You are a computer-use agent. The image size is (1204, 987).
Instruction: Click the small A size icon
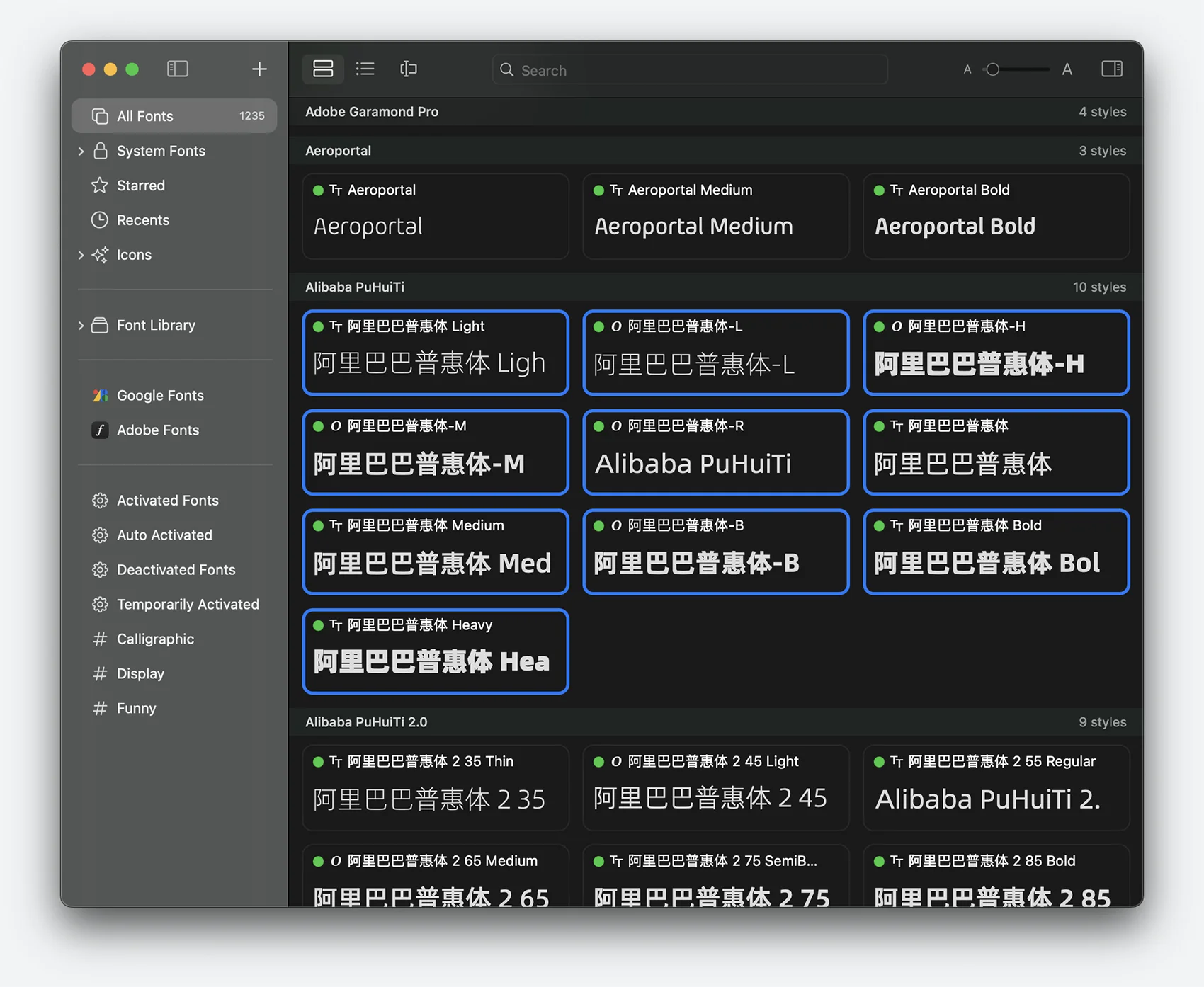[967, 69]
